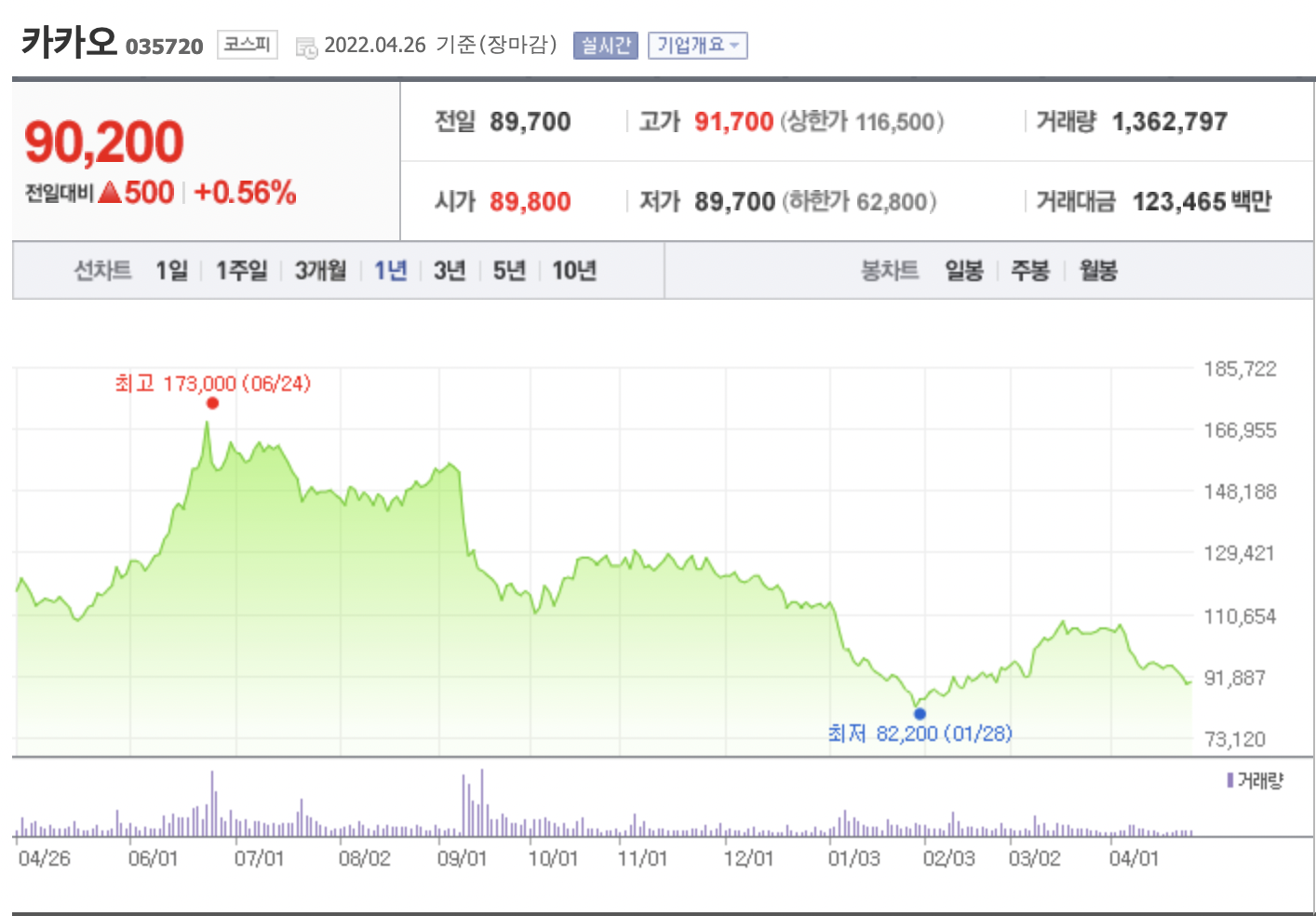Click the 거래대금 value 123,465 백만
The width and height of the screenshot is (1316, 916).
[x=1202, y=202]
